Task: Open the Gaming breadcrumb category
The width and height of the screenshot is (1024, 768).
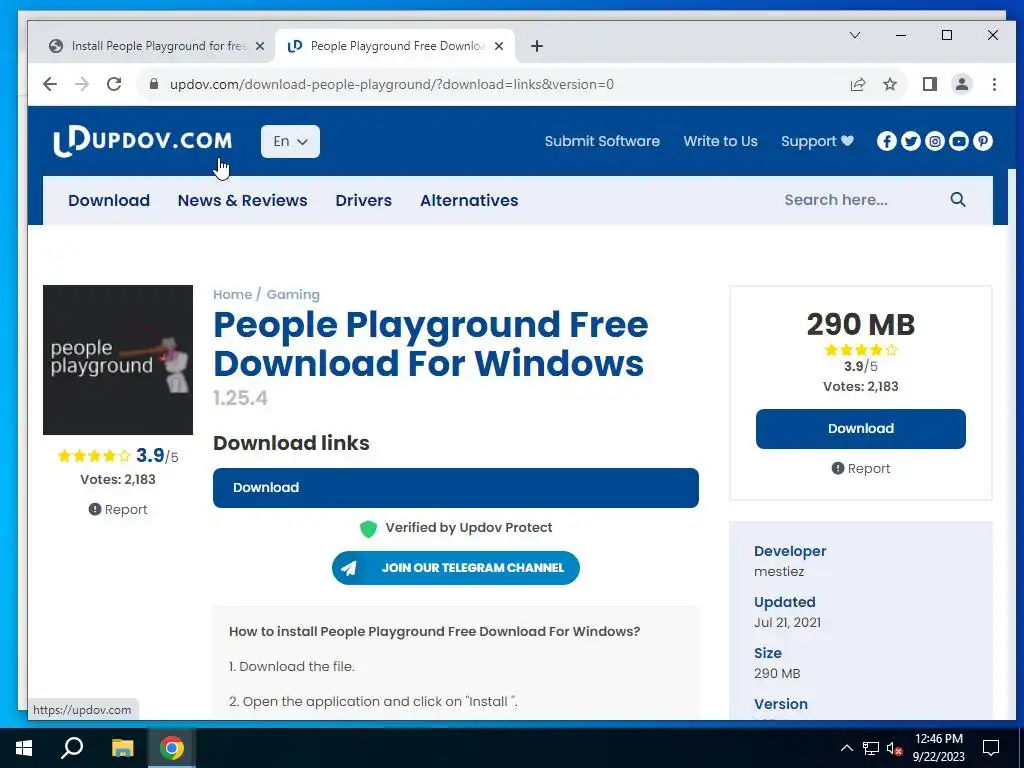Action: pos(293,295)
